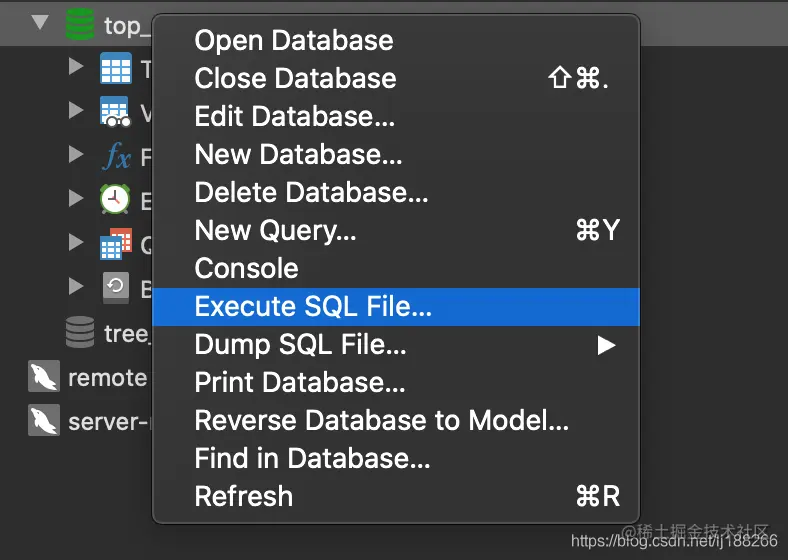Click the alarm clock Events icon
The height and width of the screenshot is (560, 788).
(115, 199)
